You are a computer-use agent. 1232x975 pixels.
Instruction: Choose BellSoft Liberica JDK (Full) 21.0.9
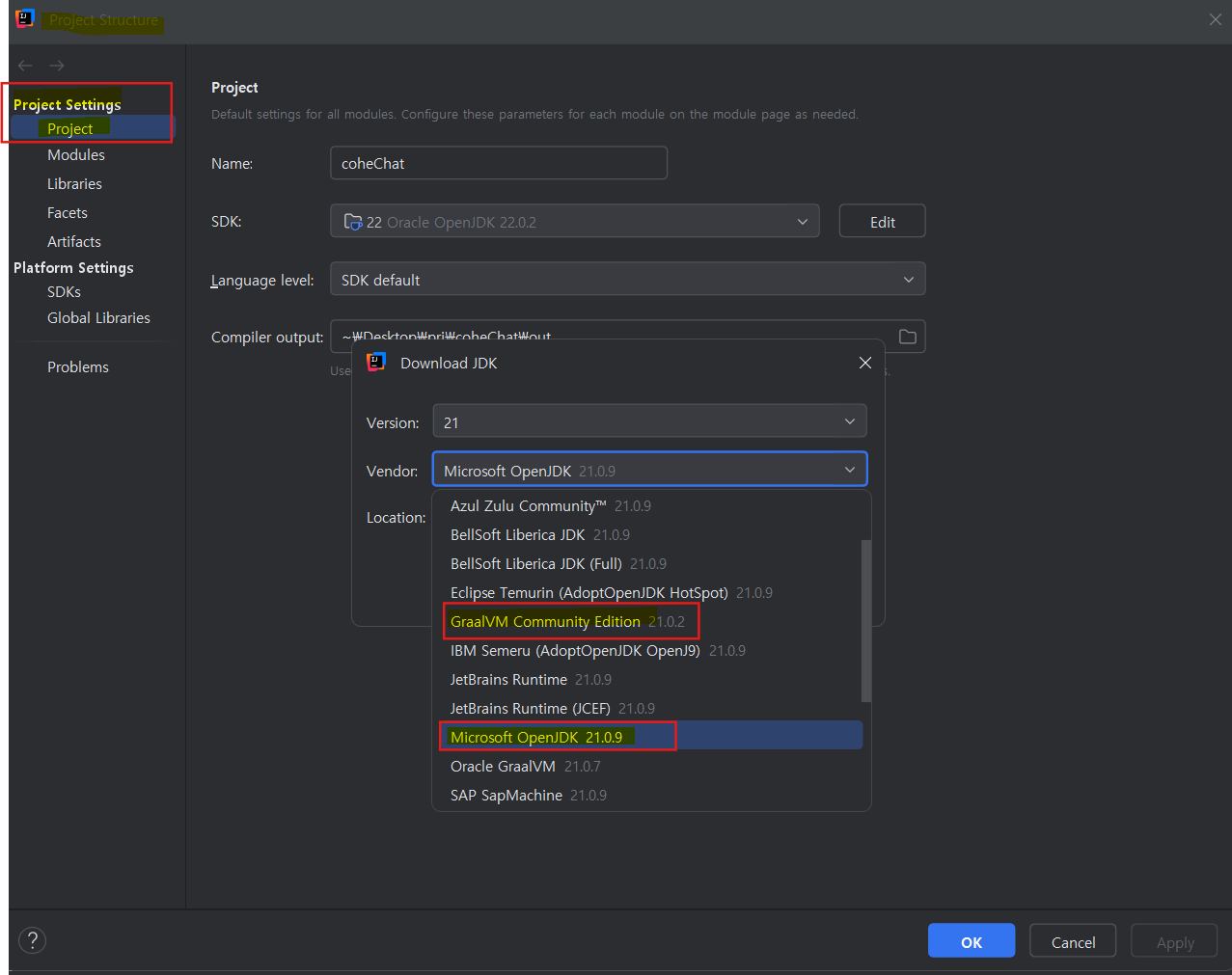click(646, 564)
